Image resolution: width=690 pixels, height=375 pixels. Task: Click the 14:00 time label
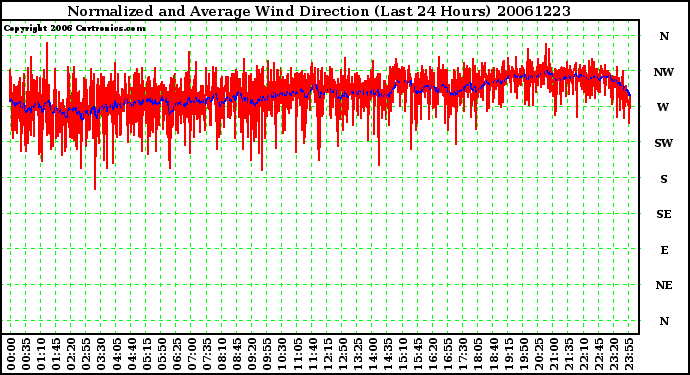point(373,354)
